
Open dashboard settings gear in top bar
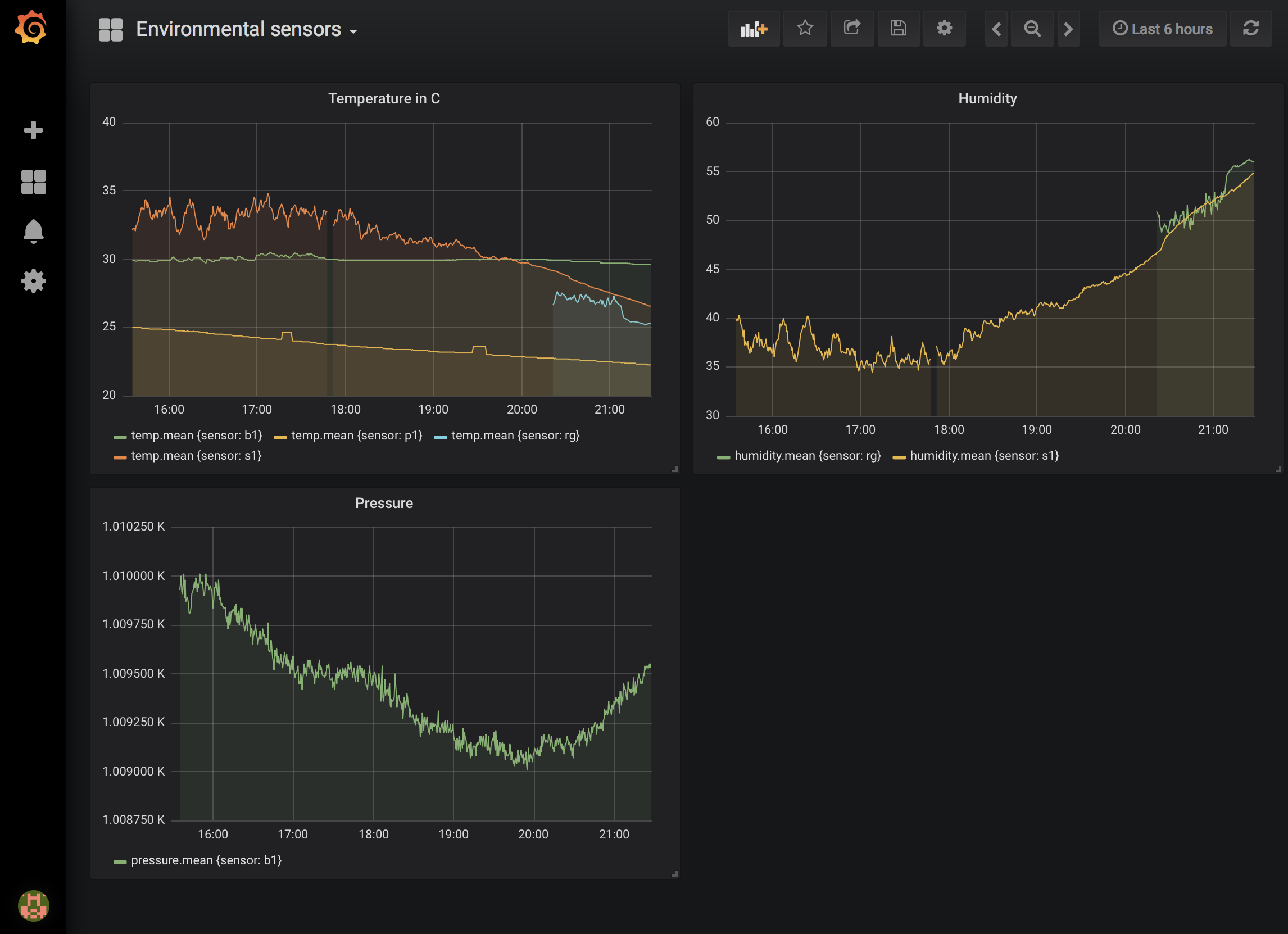pos(944,29)
